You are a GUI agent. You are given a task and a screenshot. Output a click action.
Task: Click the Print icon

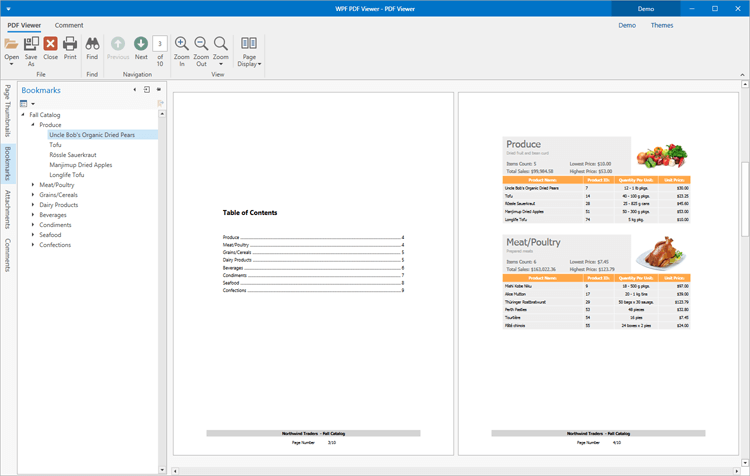coord(70,45)
